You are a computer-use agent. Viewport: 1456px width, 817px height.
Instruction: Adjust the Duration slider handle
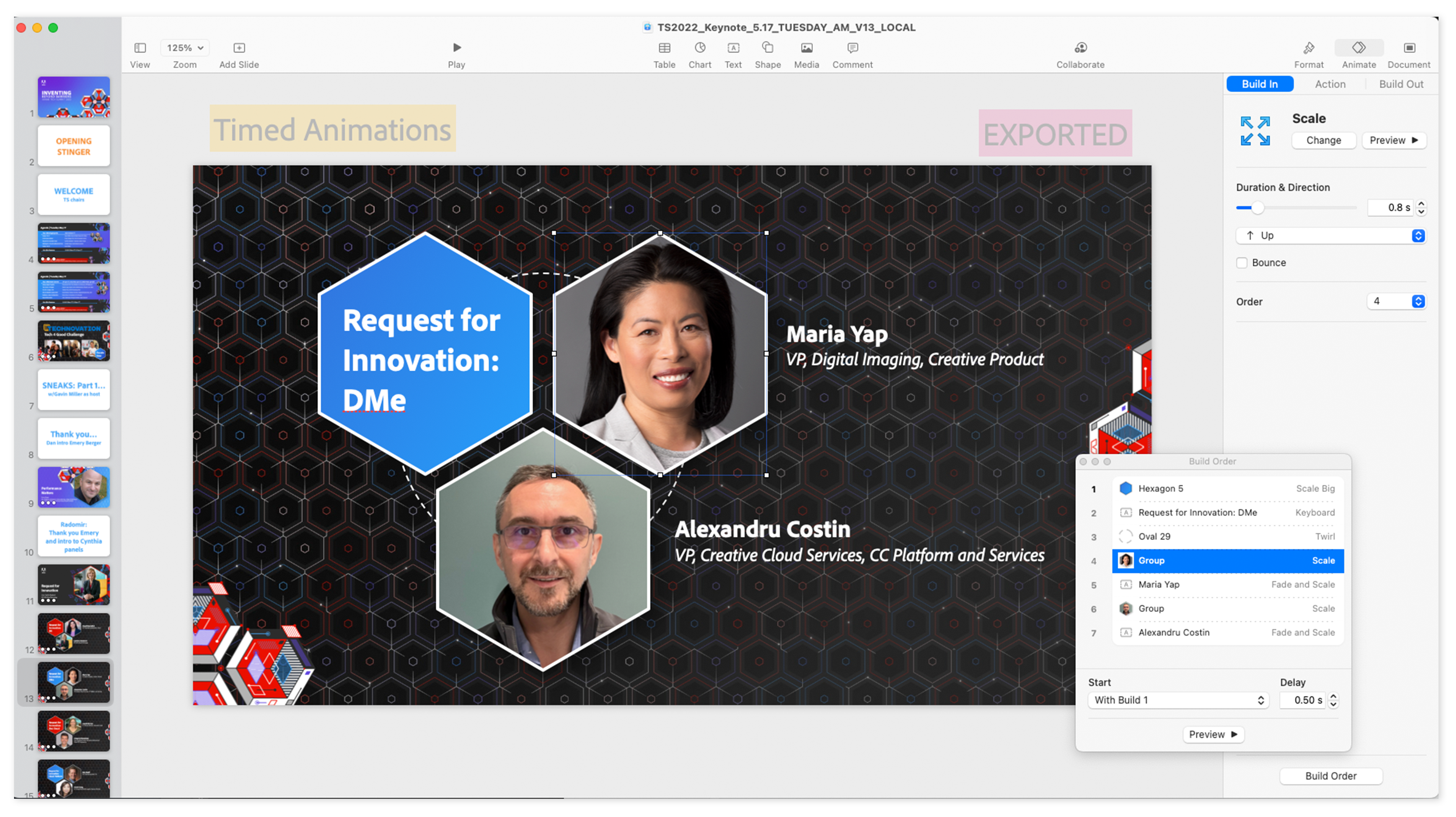point(1257,208)
